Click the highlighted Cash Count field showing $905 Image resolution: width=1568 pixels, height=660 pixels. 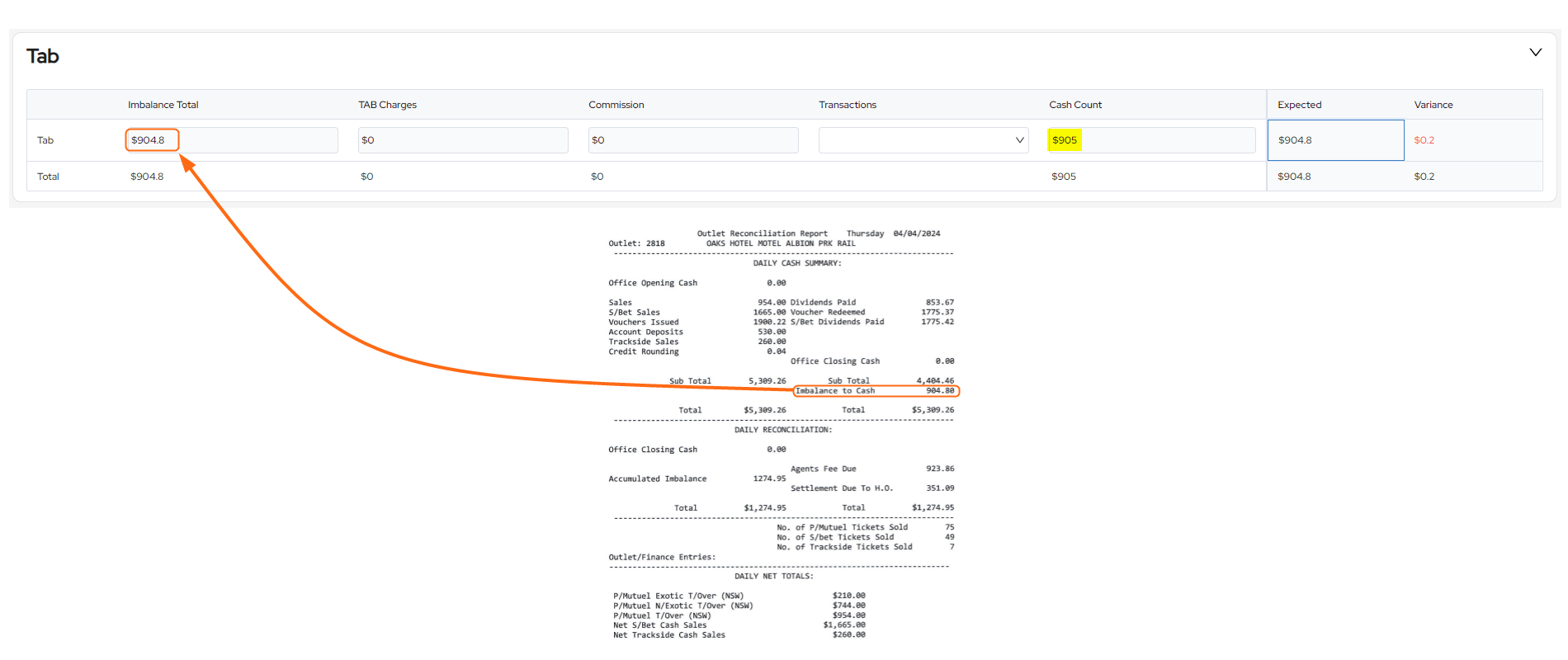(x=1150, y=140)
